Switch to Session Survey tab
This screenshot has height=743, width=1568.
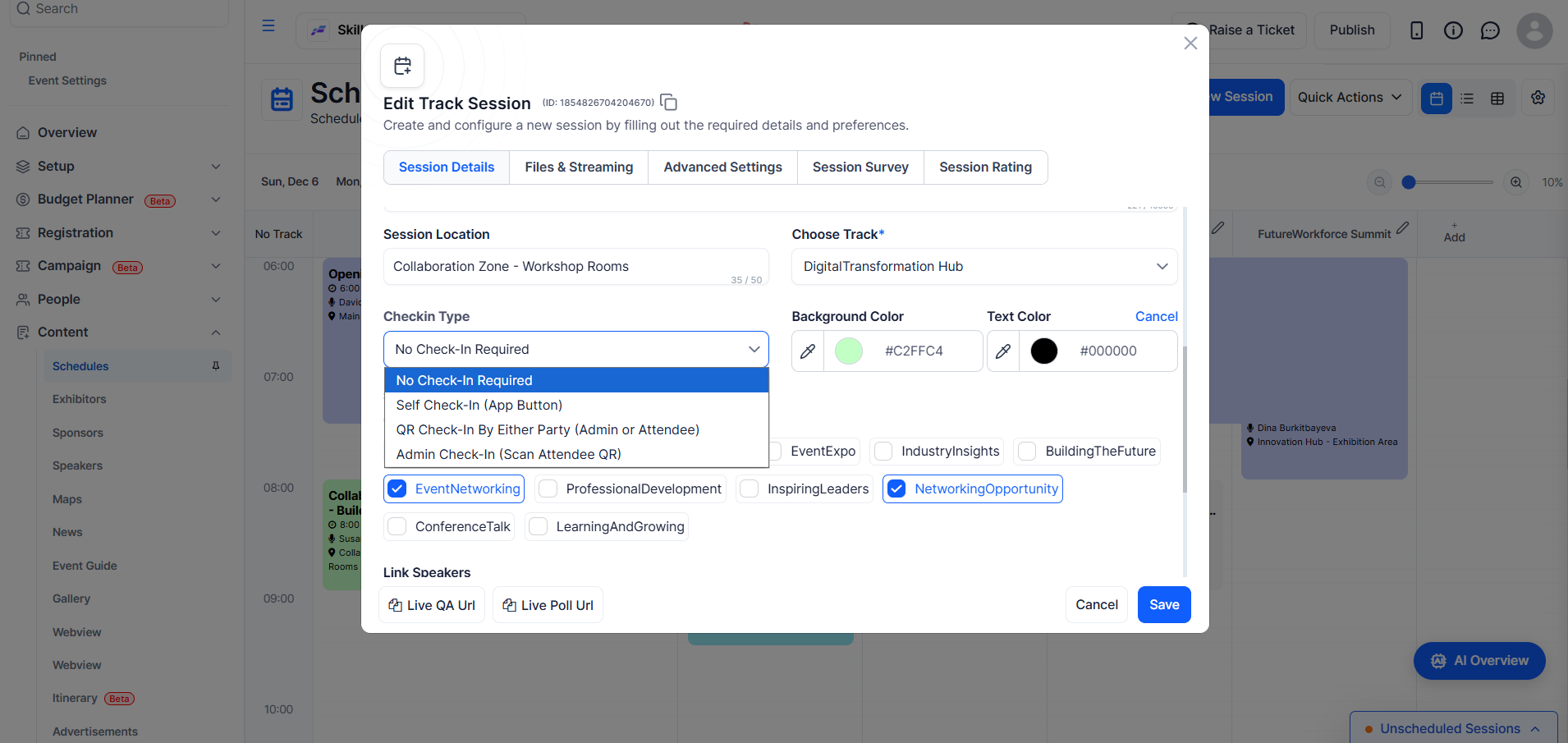[x=860, y=167]
